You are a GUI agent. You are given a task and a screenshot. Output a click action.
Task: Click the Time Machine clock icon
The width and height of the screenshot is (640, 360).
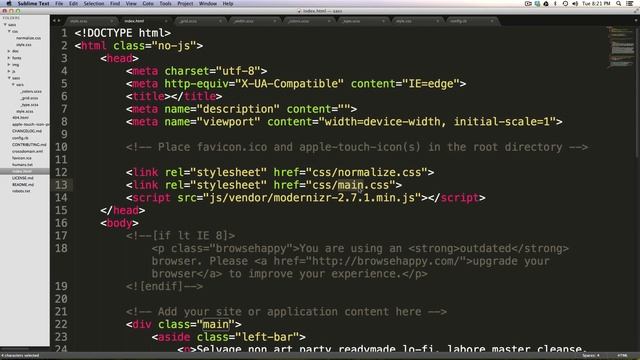pyautogui.click(x=565, y=3)
